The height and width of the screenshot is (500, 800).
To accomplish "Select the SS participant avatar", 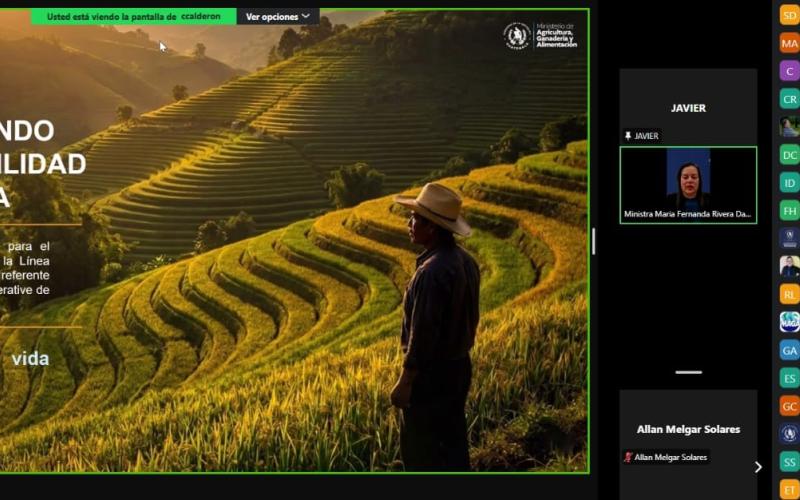I will tap(789, 462).
